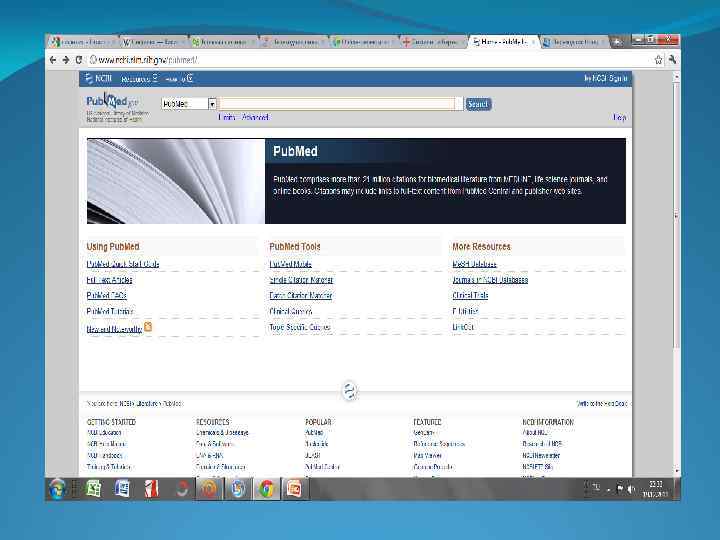Switch to the last browser tab on the right
Screen dimensions: 720x540
574,42
